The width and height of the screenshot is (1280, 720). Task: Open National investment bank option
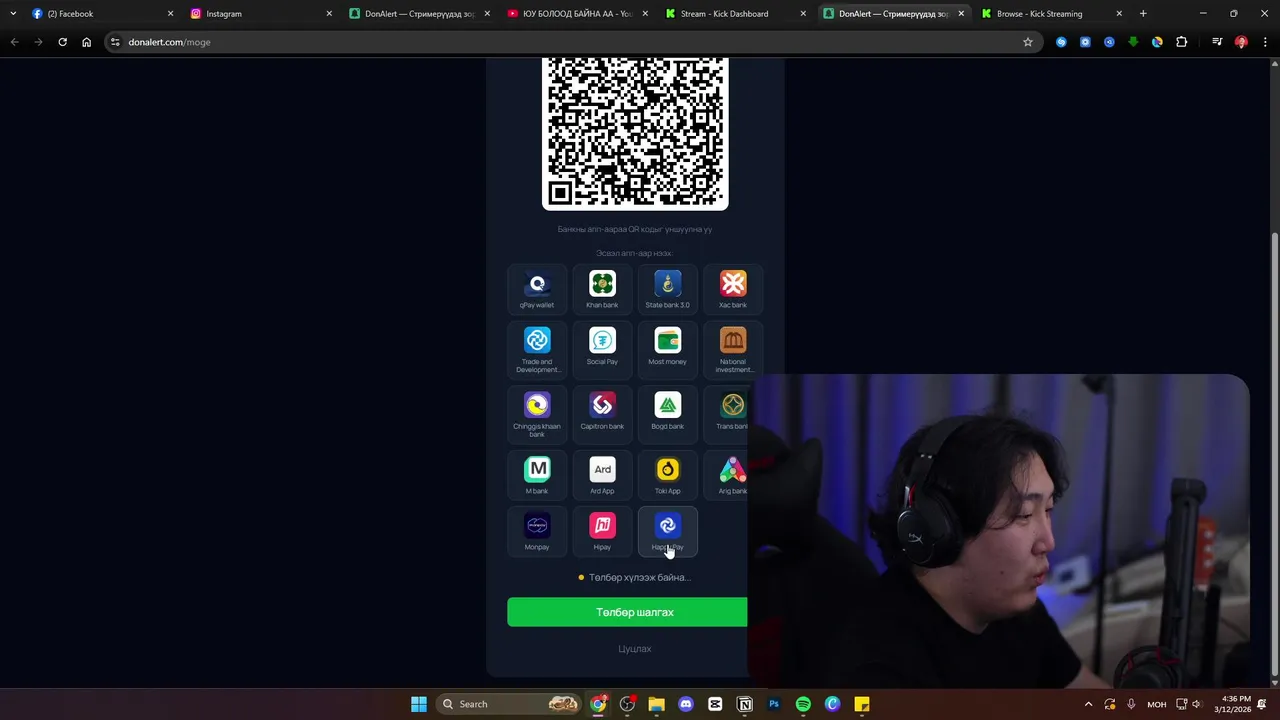(x=733, y=350)
